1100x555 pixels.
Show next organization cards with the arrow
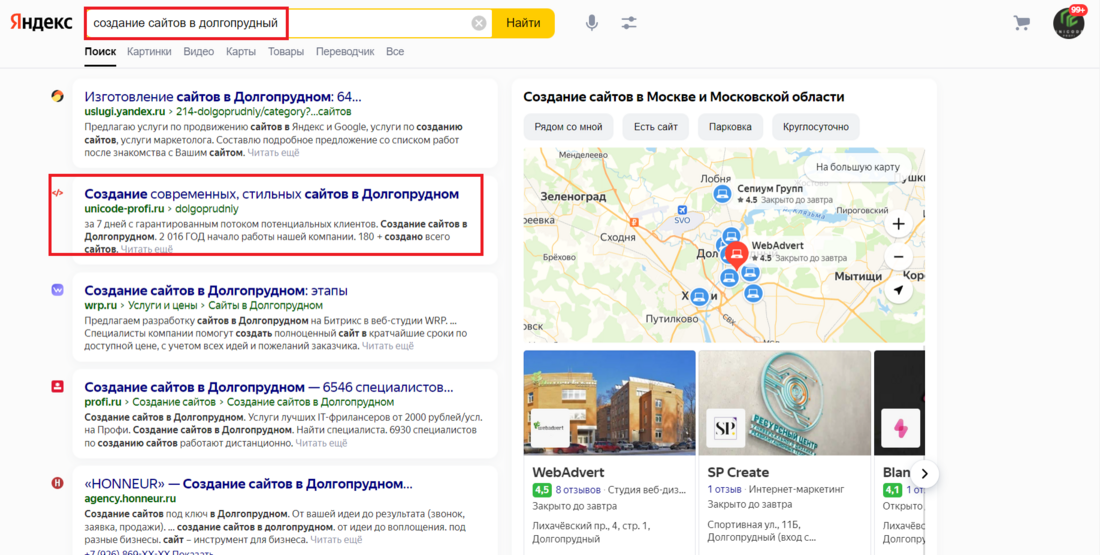(x=925, y=474)
